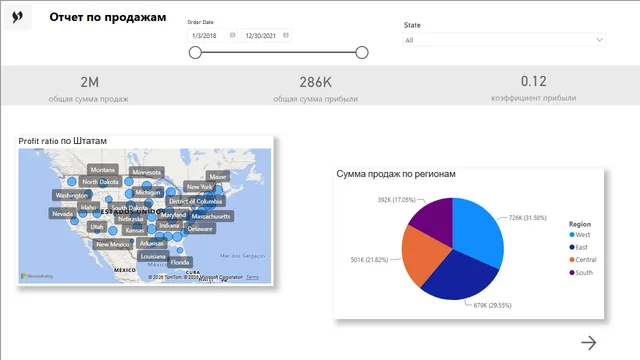Image resolution: width=640 pixels, height=360 pixels.
Task: Click the North Dakota map label
Action: point(100,182)
